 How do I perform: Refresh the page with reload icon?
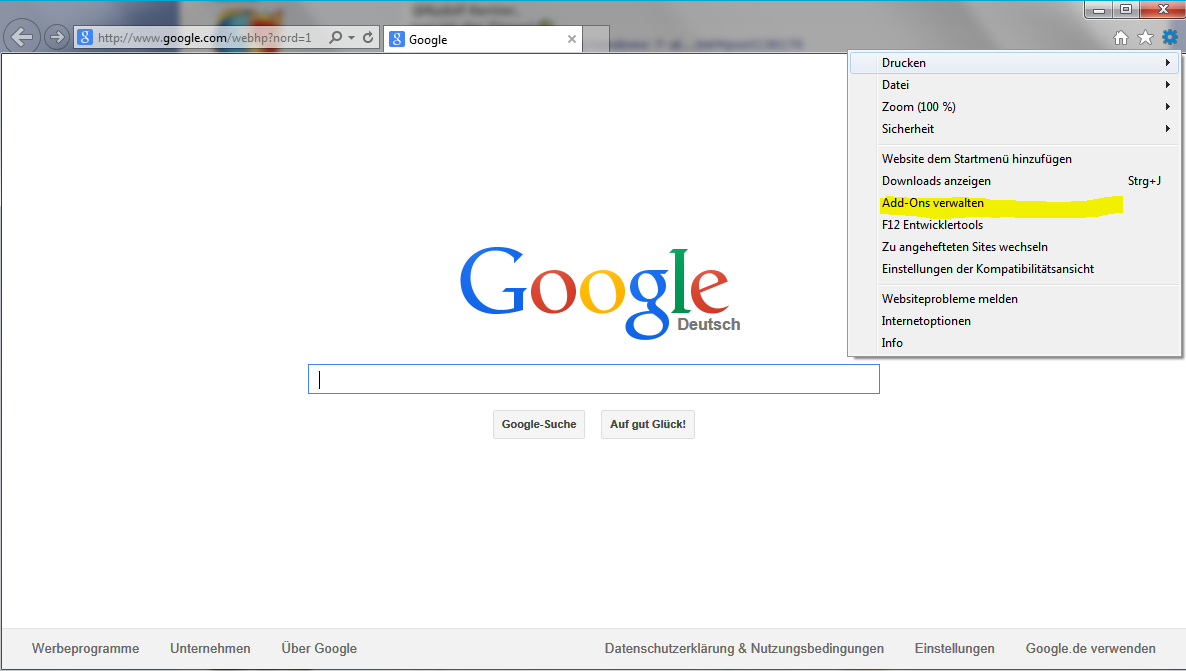[368, 37]
